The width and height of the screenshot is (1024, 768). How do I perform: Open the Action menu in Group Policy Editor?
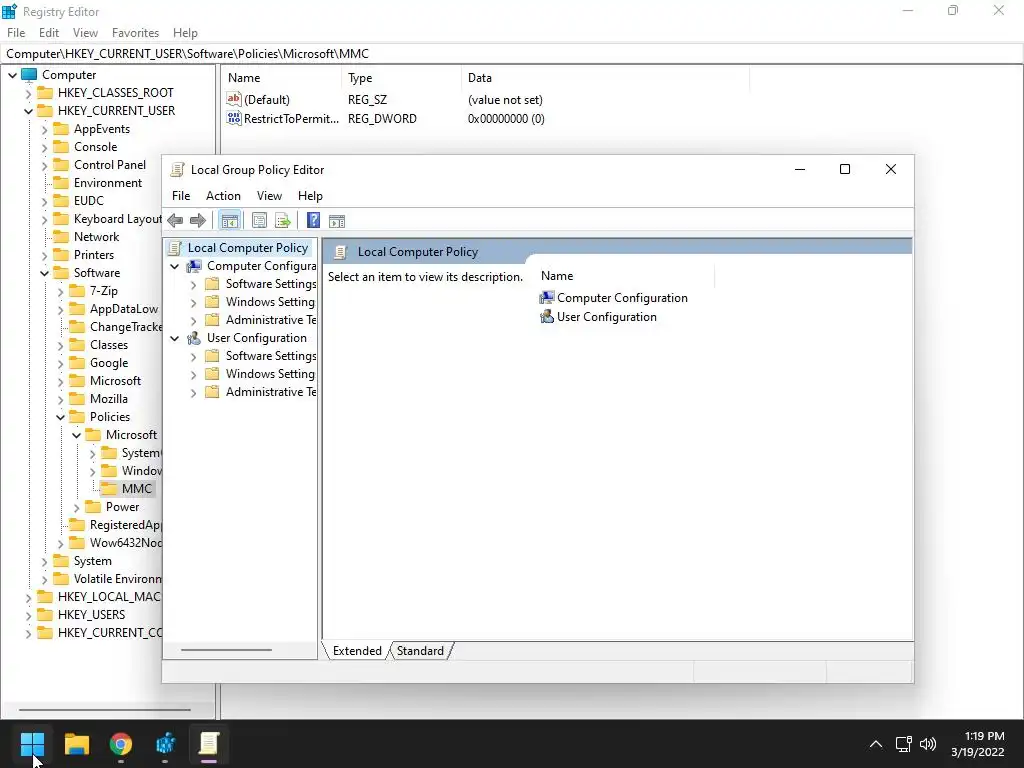[x=223, y=196]
